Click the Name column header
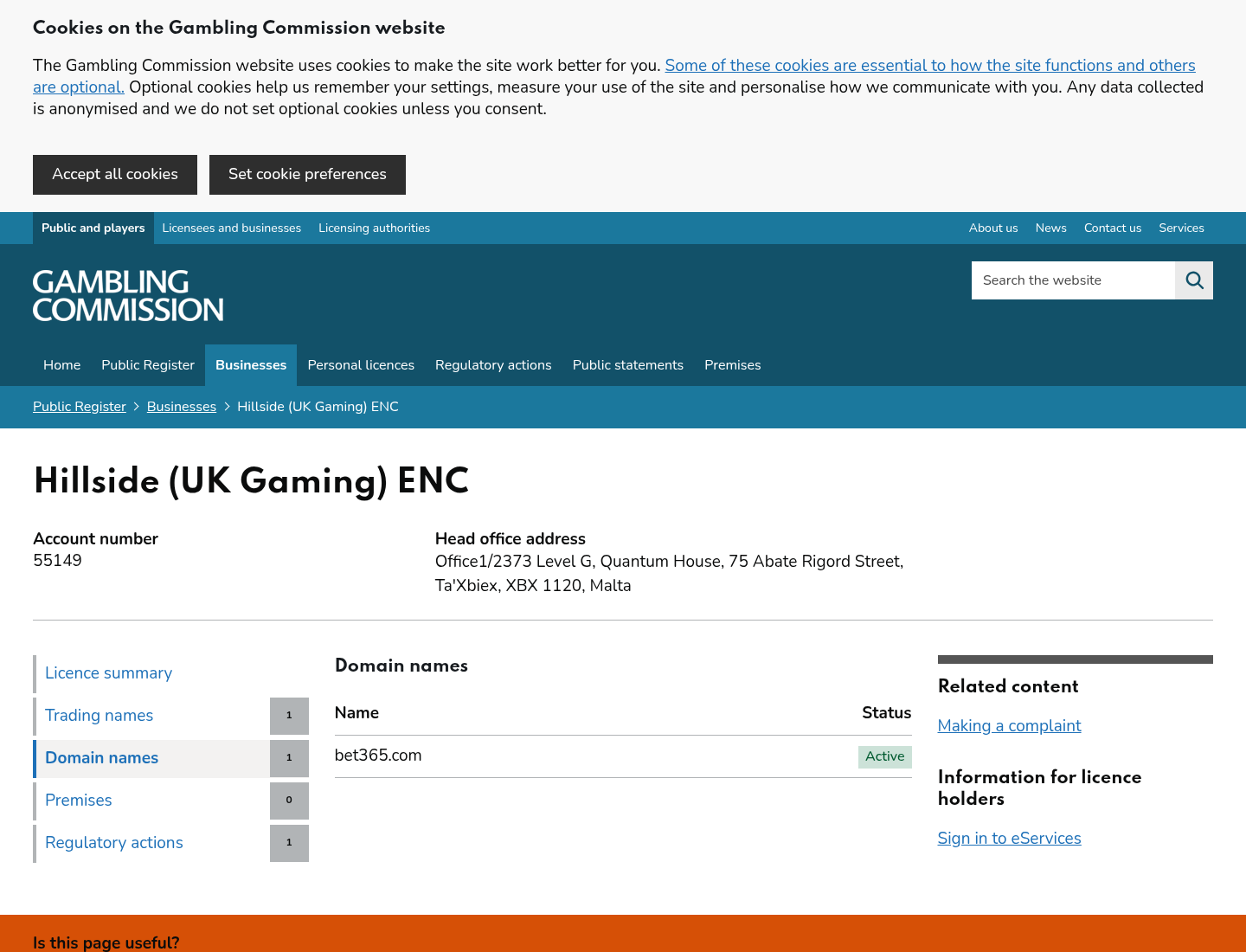This screenshot has height=952, width=1246. pyautogui.click(x=356, y=713)
